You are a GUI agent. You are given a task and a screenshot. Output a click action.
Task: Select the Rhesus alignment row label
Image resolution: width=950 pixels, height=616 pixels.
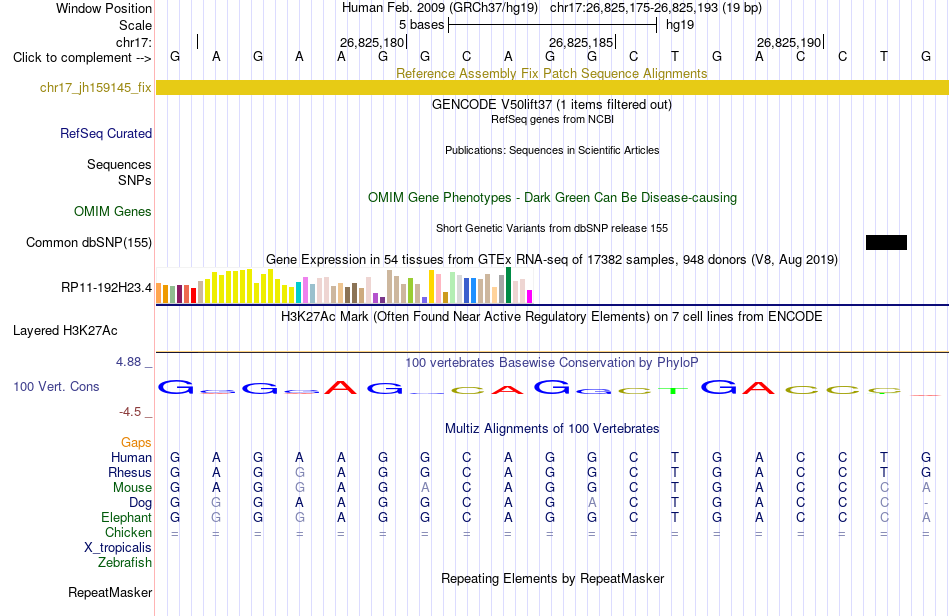pos(130,472)
